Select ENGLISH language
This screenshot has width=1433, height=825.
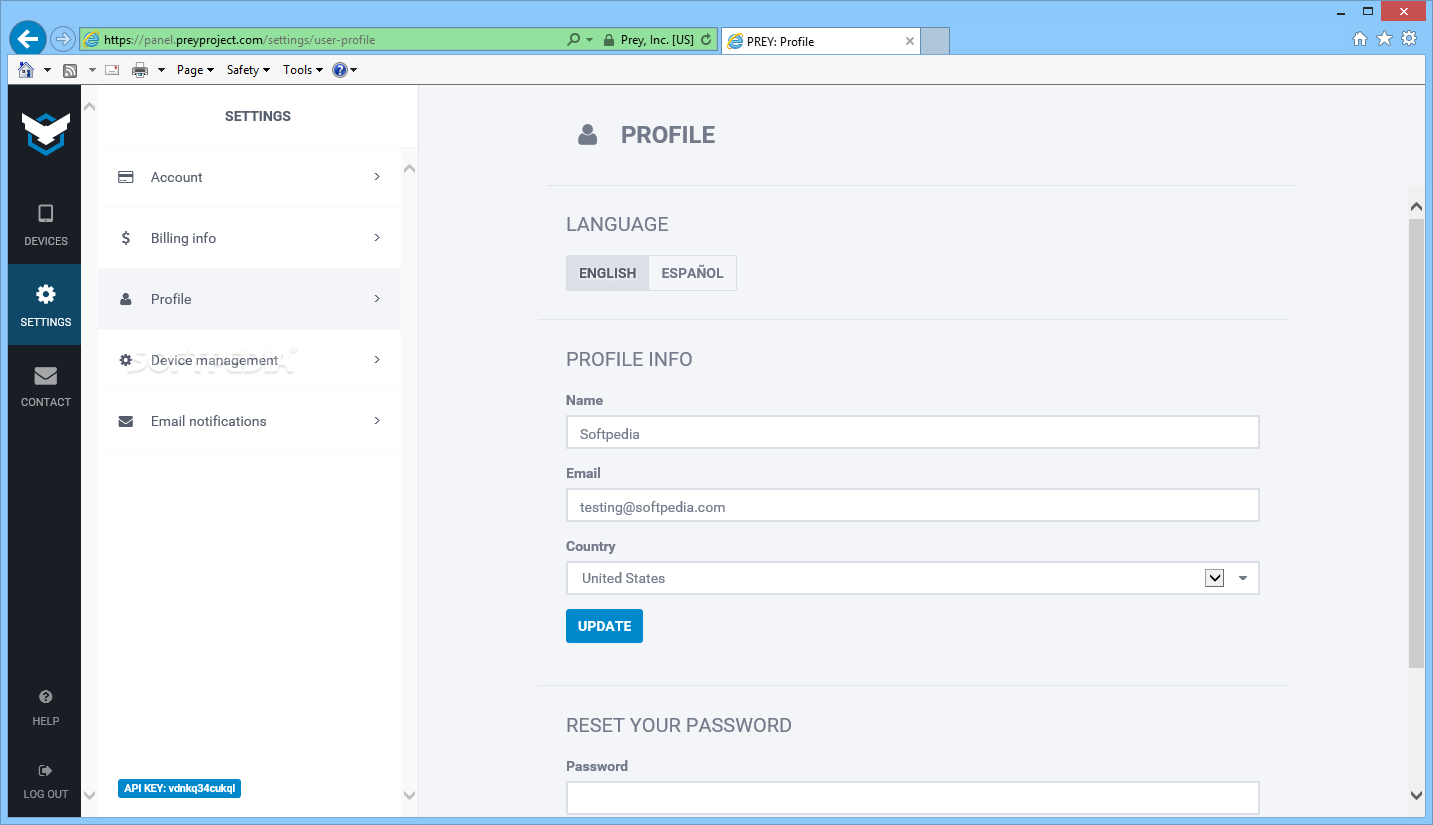(608, 273)
